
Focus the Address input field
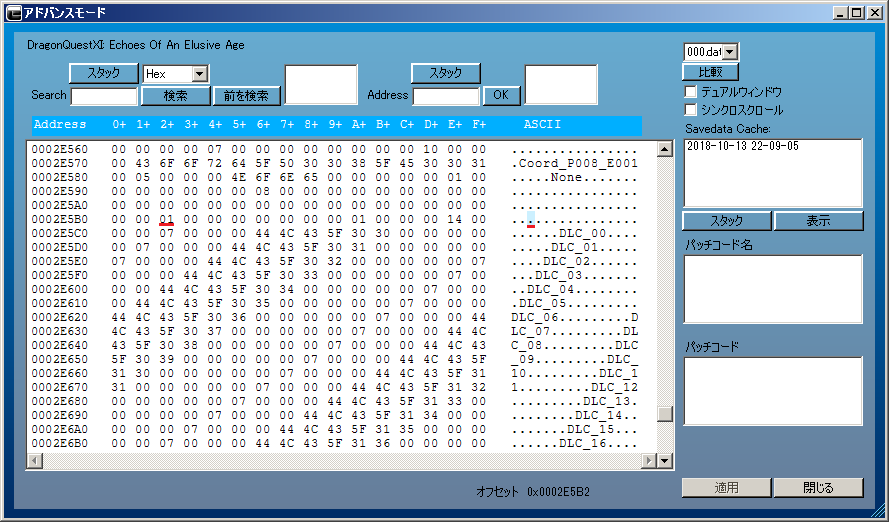pos(446,96)
